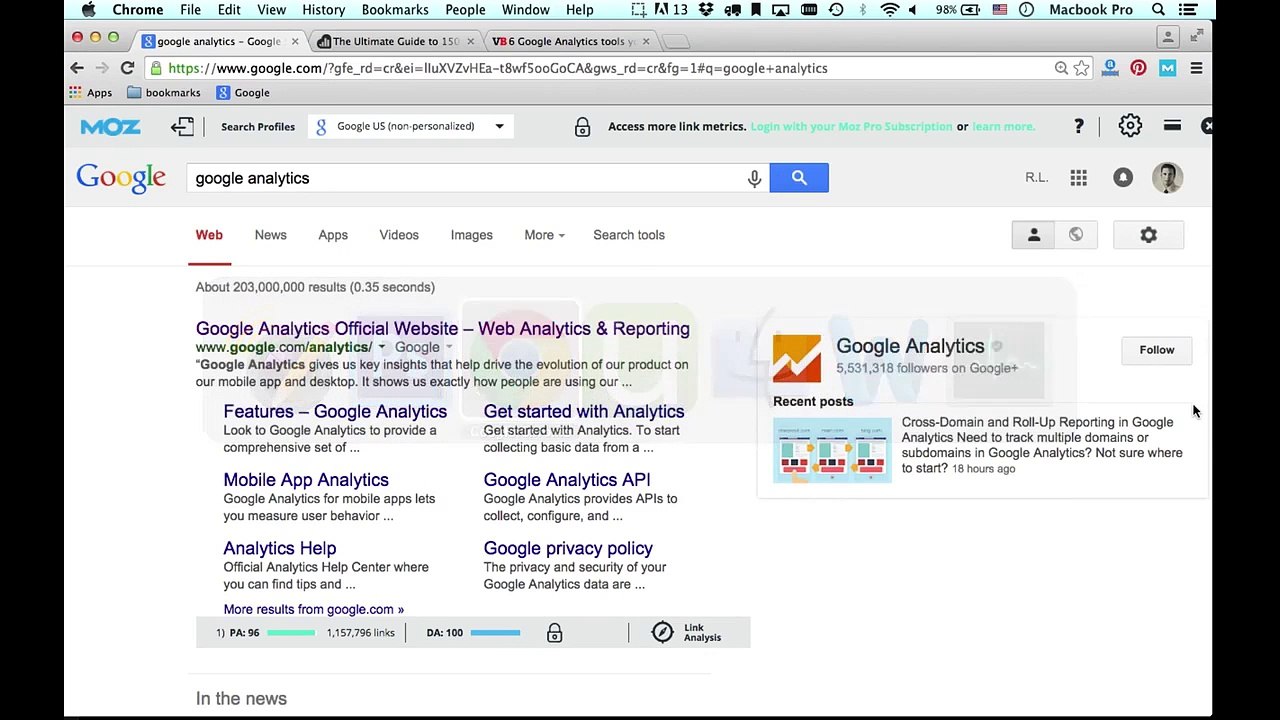Expand the More search filter dropdown
1280x720 pixels.
[x=544, y=235]
